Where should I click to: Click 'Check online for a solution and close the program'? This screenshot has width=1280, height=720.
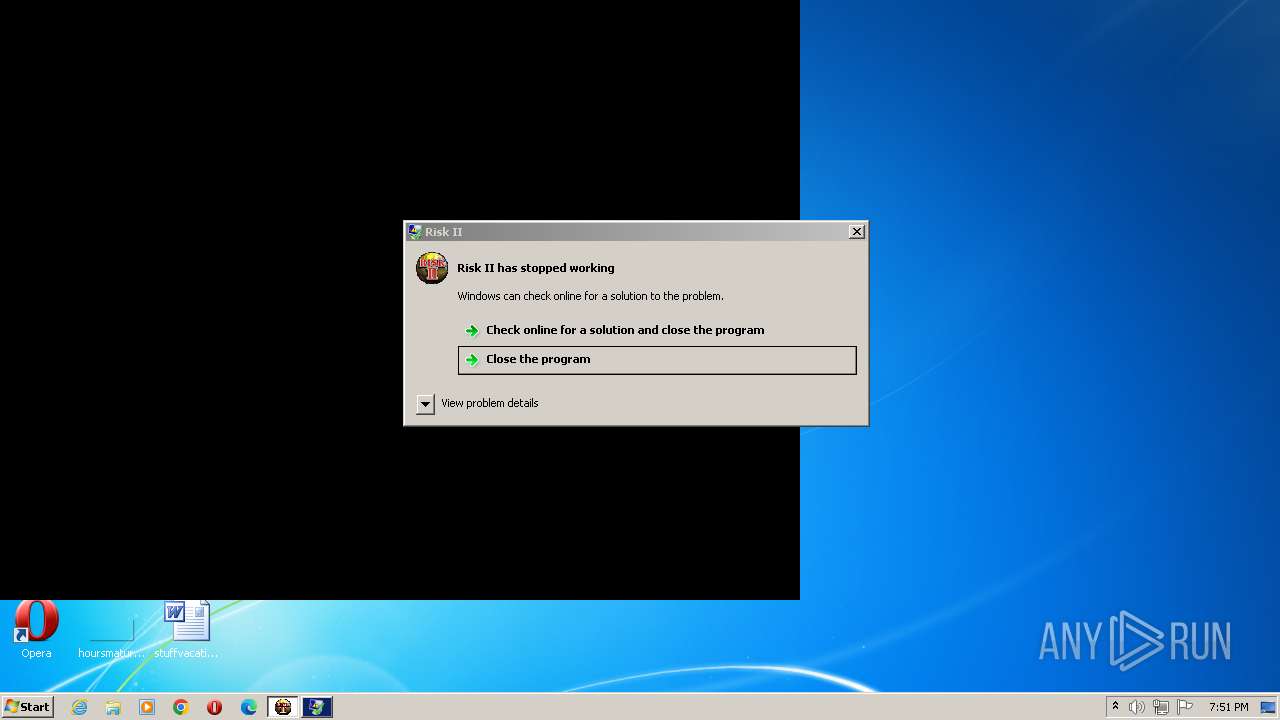(x=657, y=330)
